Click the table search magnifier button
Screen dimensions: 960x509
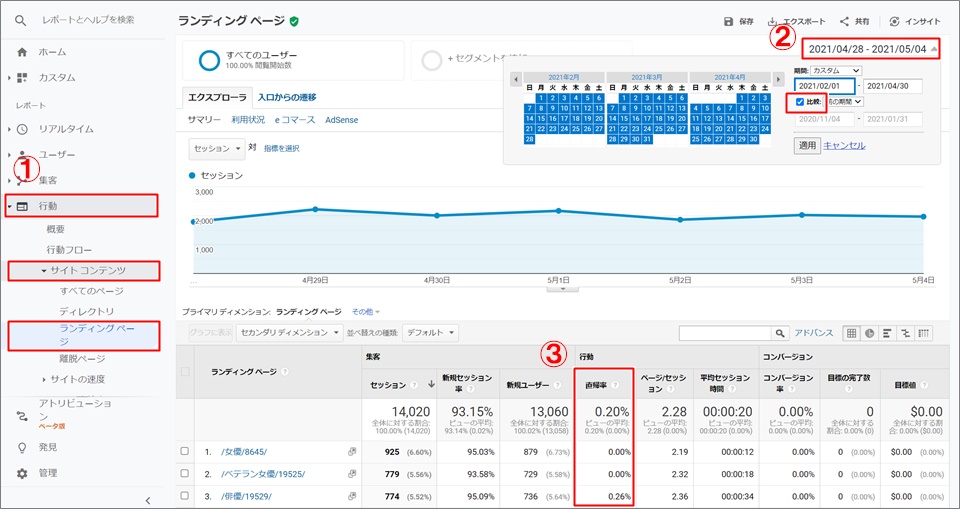[779, 333]
